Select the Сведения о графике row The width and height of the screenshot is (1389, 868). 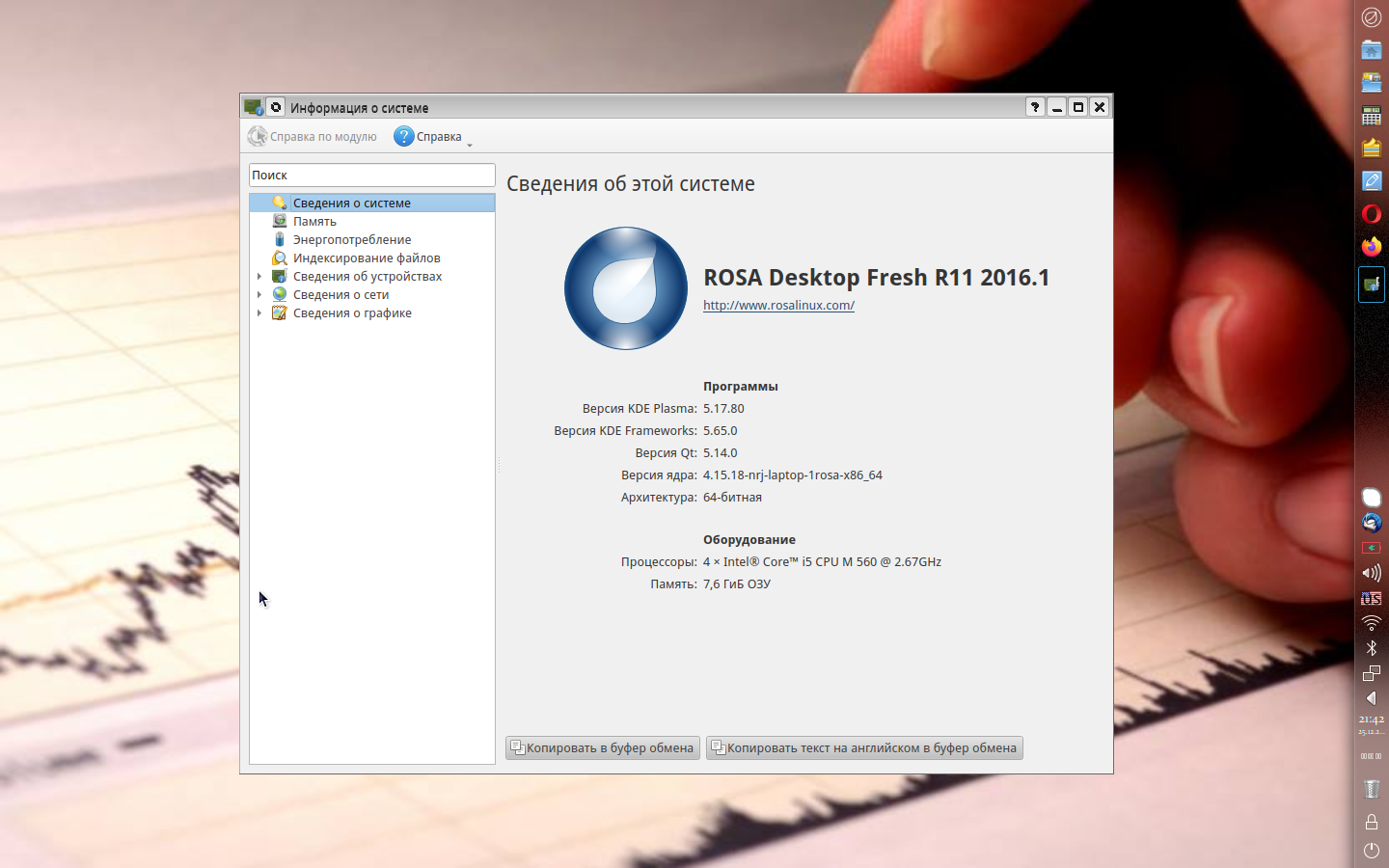click(372, 312)
